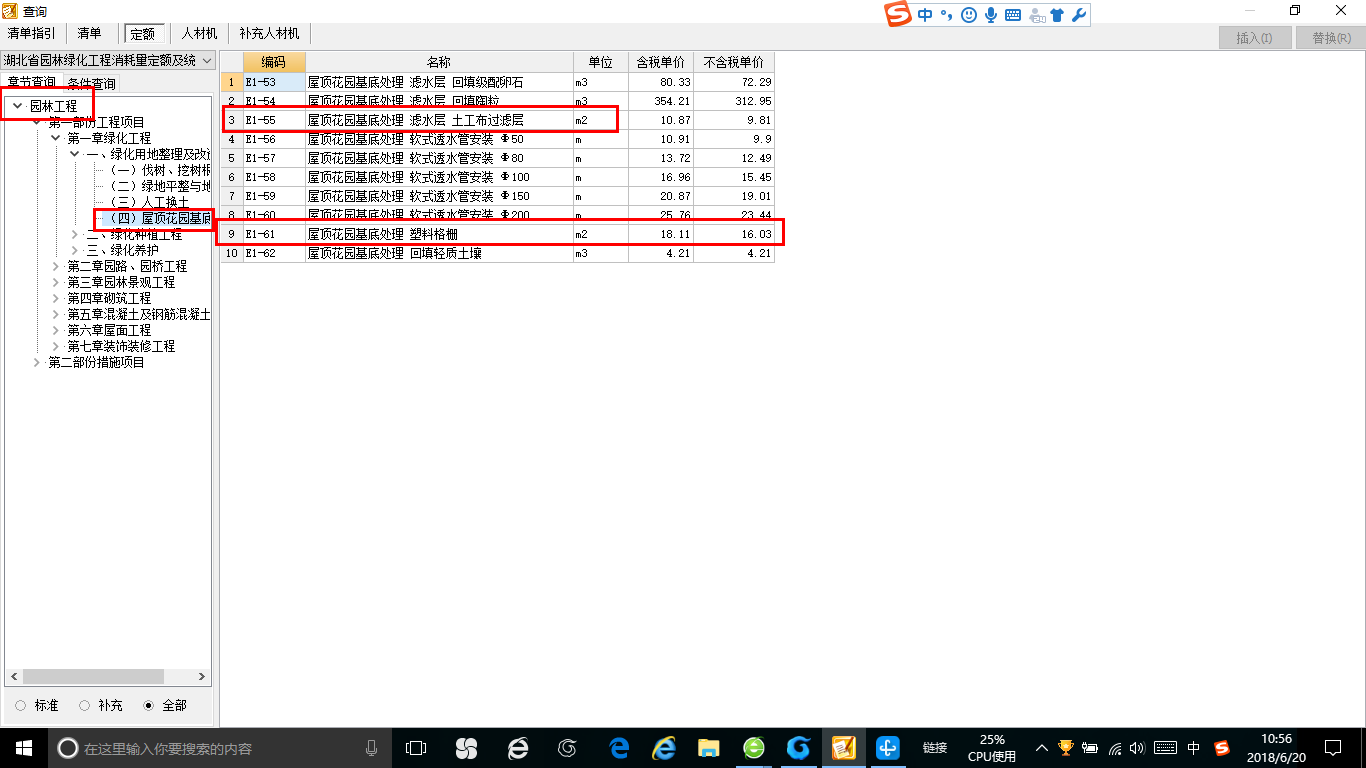Image resolution: width=1366 pixels, height=768 pixels.
Task: Sort by the 编码 column header
Action: click(274, 62)
